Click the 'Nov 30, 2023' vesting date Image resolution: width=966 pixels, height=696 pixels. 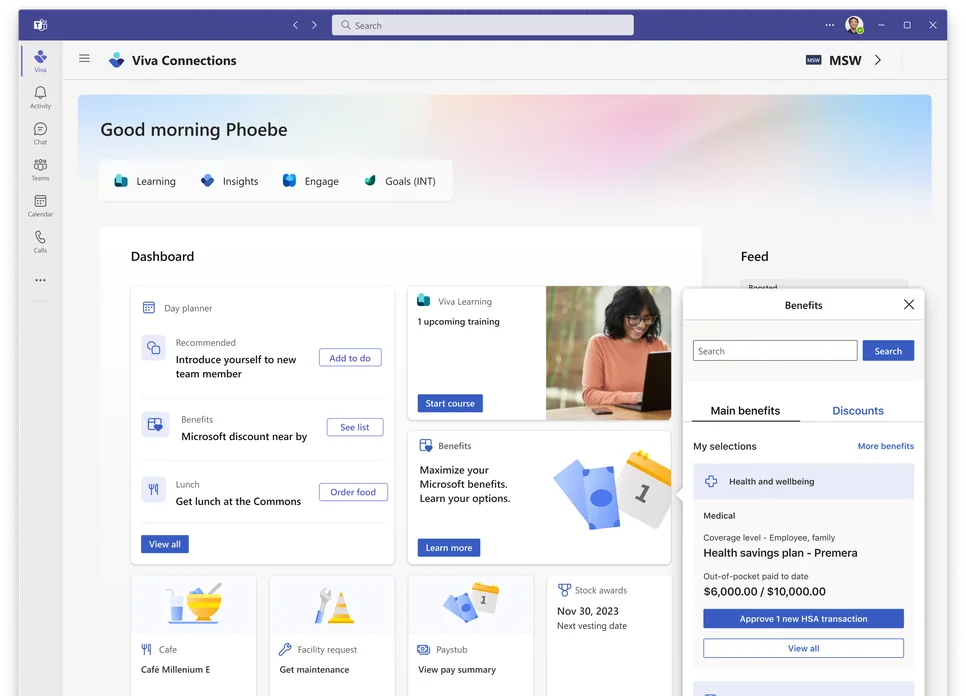pyautogui.click(x=588, y=611)
